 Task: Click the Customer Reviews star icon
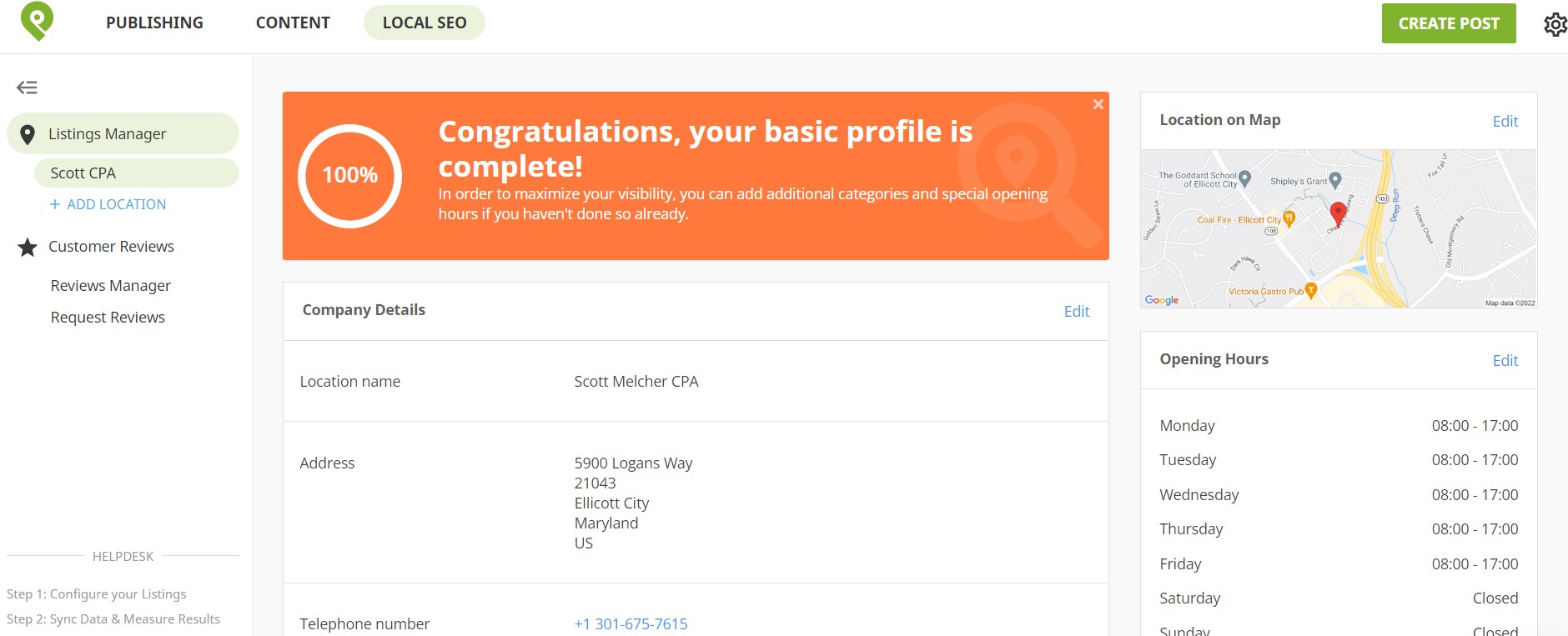[x=28, y=247]
